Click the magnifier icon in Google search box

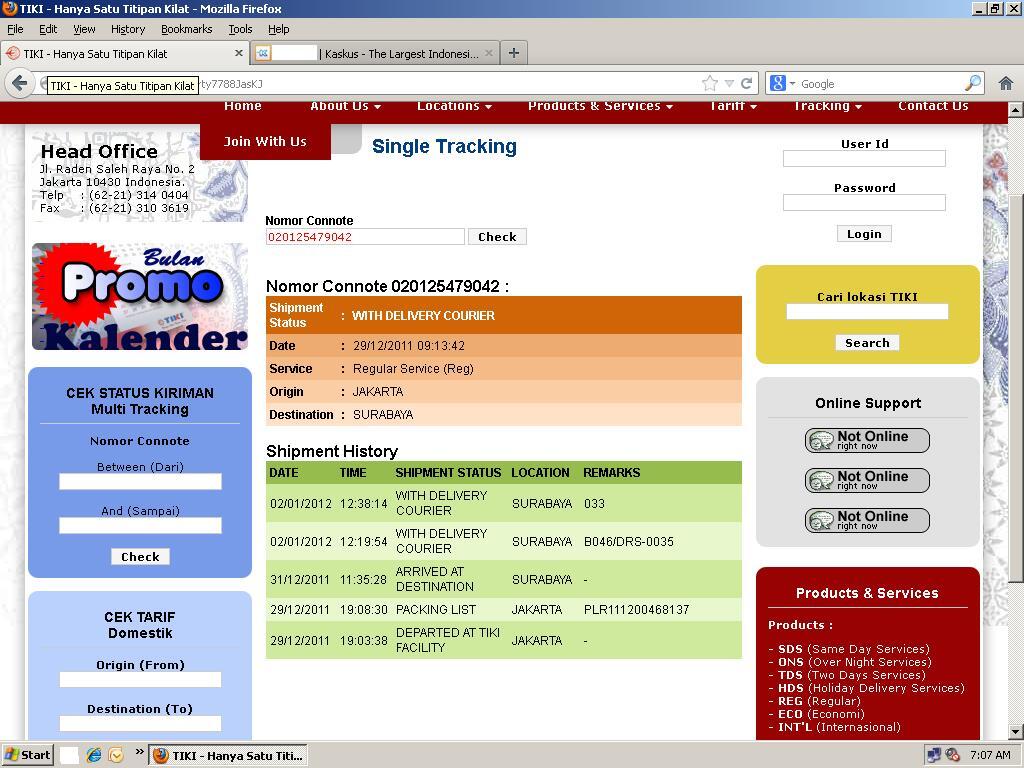click(972, 83)
